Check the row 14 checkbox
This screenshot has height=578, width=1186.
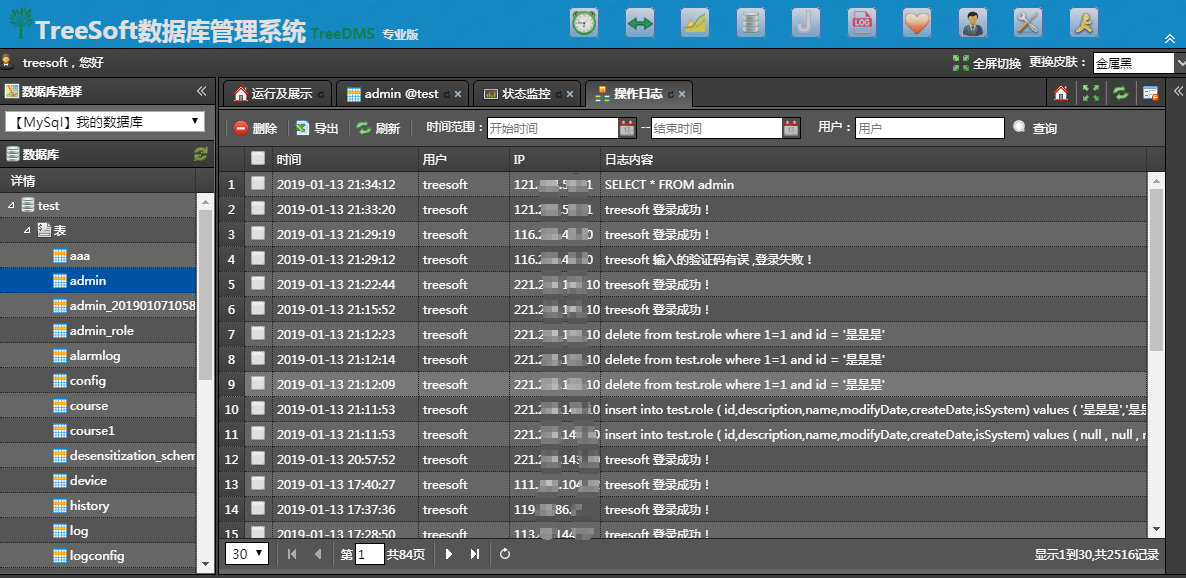click(258, 508)
